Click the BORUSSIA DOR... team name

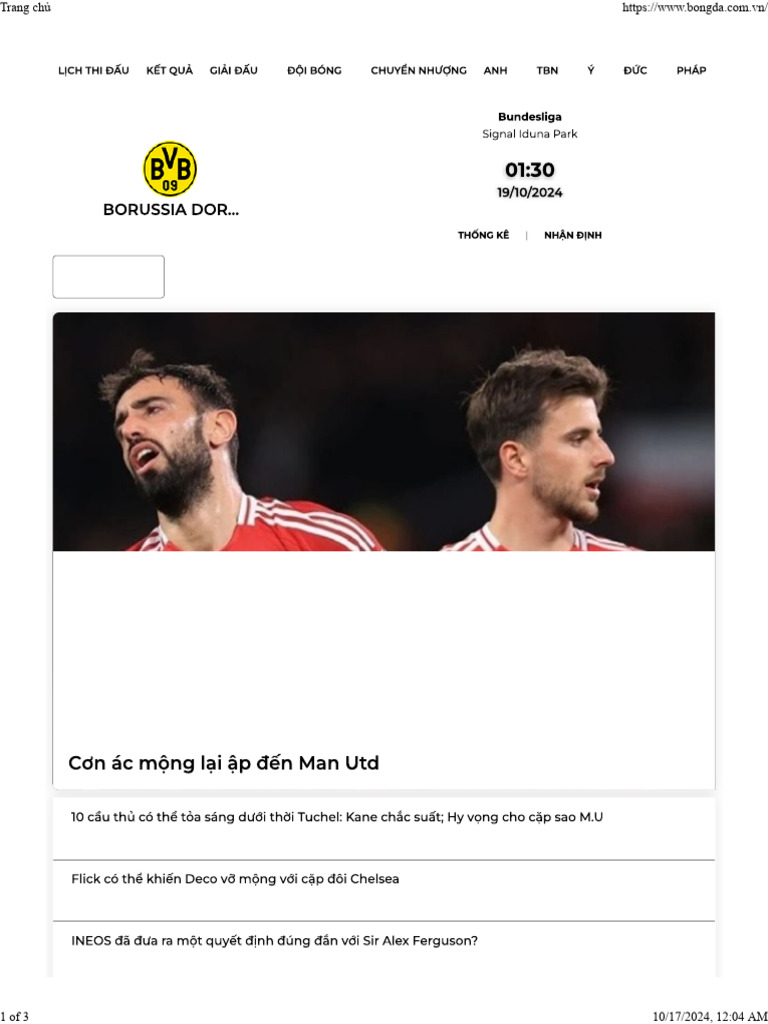pyautogui.click(x=171, y=210)
